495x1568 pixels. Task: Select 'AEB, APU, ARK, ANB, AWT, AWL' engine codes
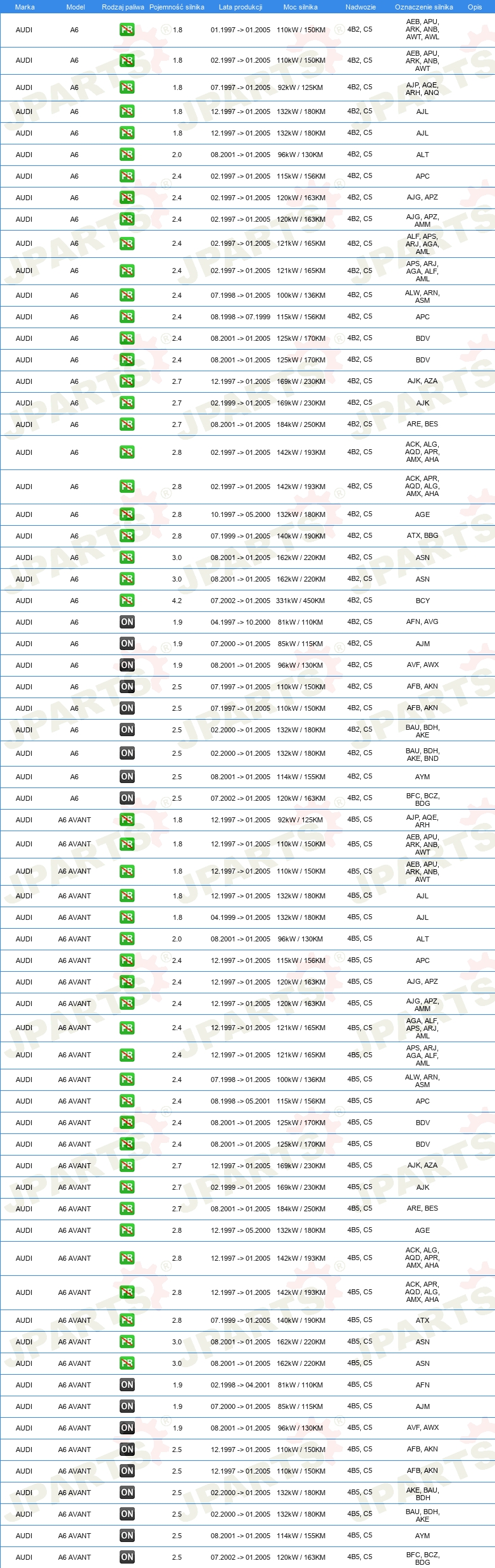point(423,30)
